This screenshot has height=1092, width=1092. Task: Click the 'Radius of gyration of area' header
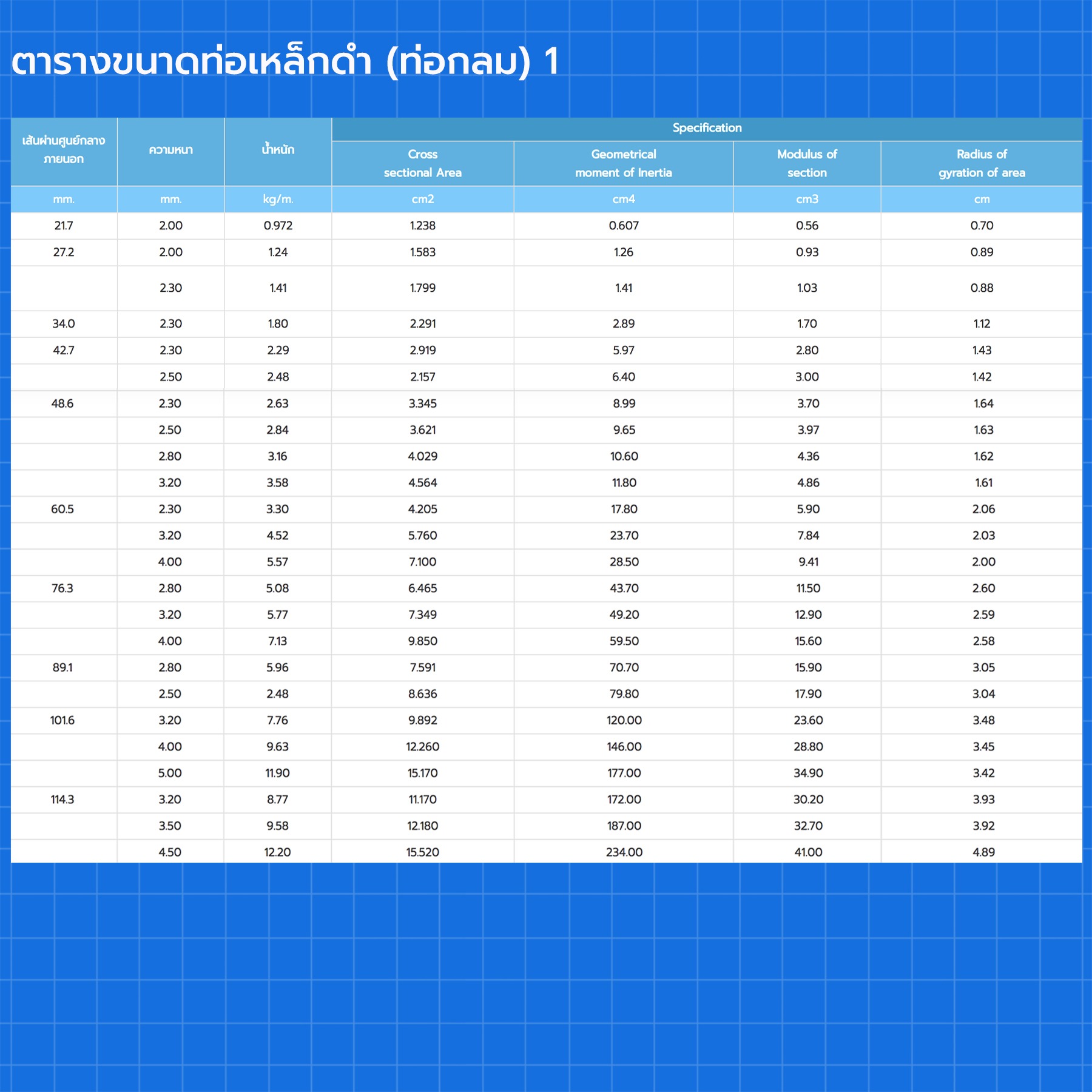pos(982,163)
